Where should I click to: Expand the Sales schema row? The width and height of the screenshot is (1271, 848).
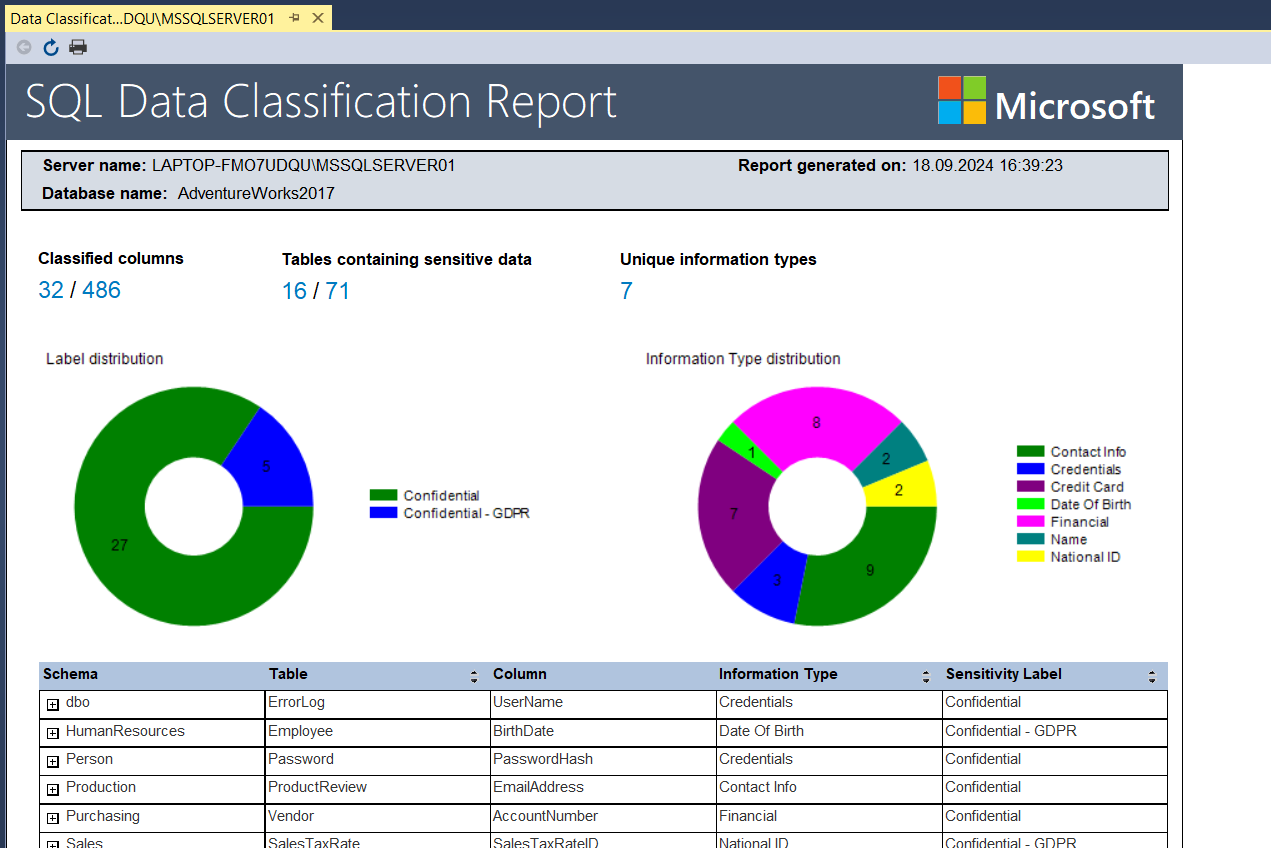(53, 843)
